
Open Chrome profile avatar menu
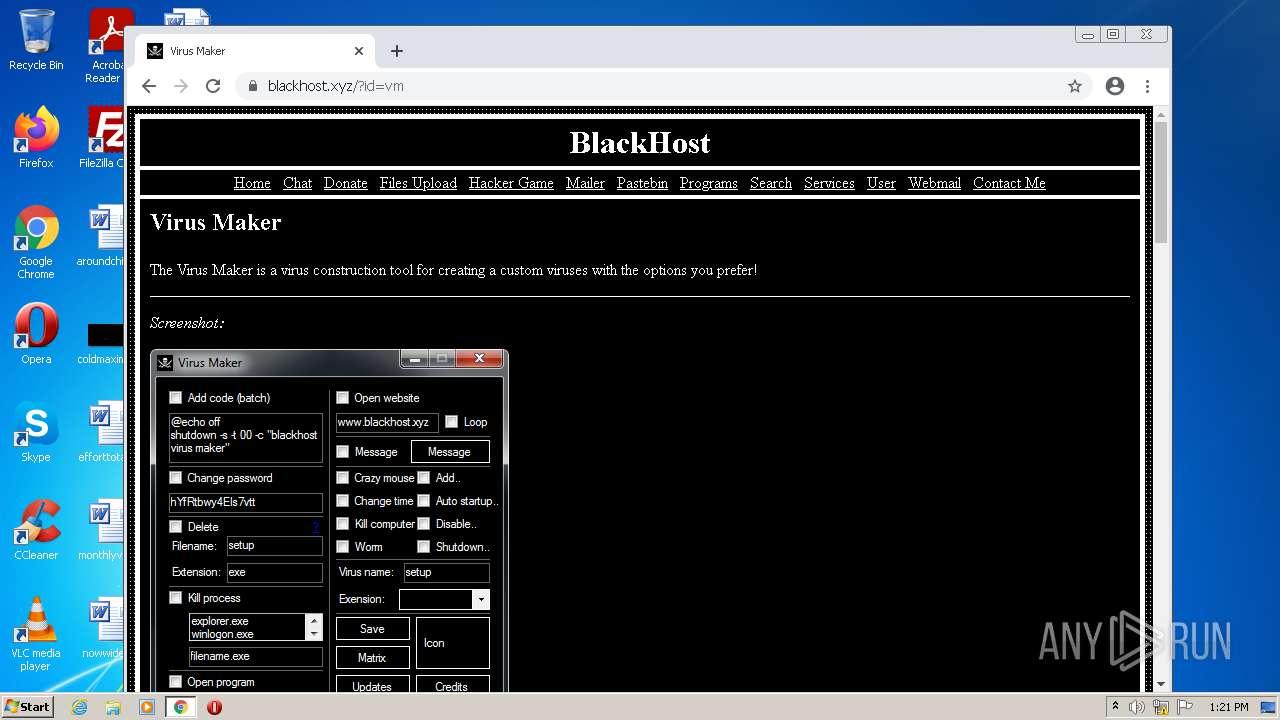[1115, 86]
